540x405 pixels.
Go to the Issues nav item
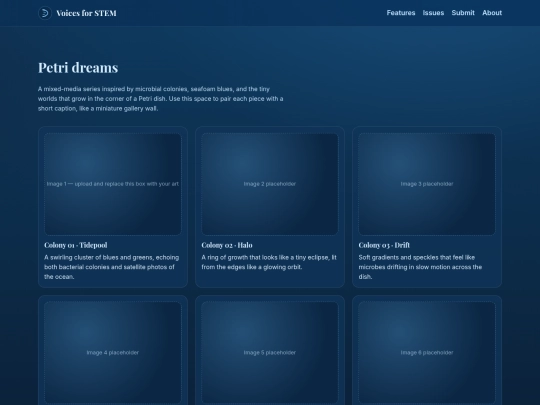tap(433, 13)
